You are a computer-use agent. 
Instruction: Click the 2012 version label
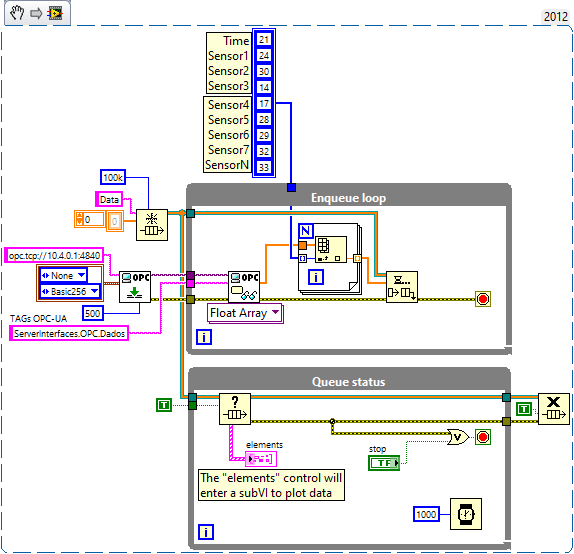556,16
